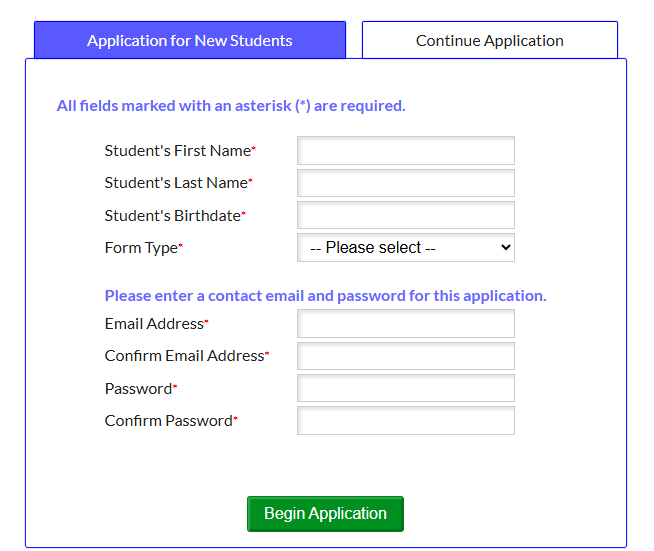The height and width of the screenshot is (551, 654).
Task: Click the "Confirm Email Address" label text
Action: click(184, 356)
